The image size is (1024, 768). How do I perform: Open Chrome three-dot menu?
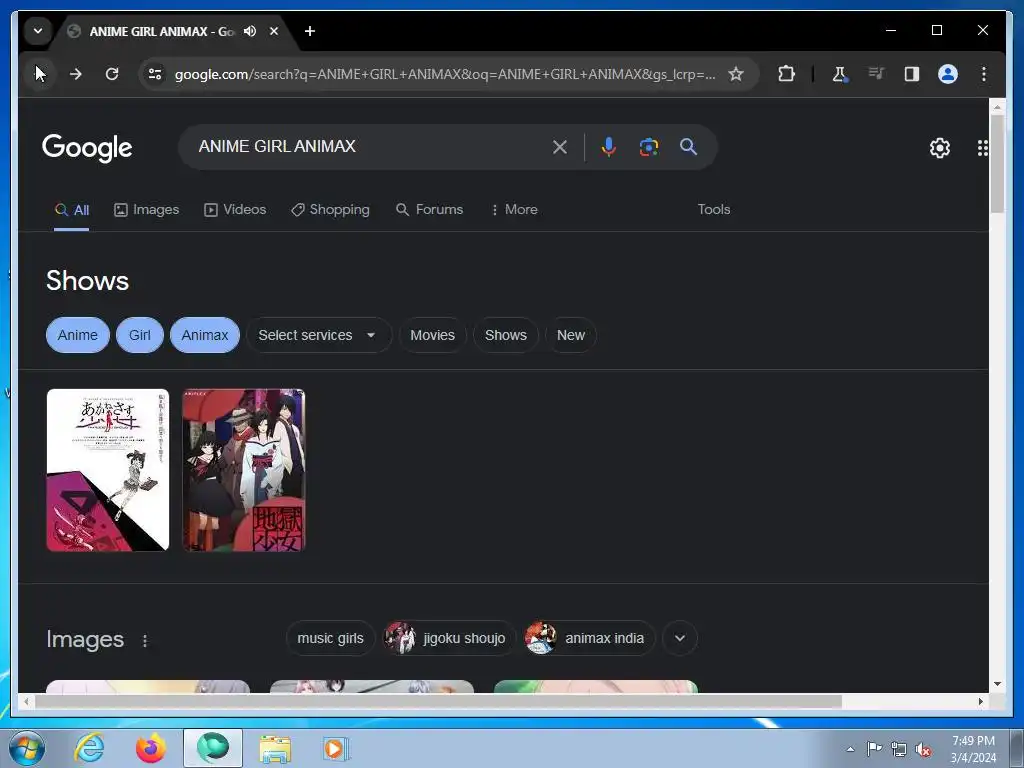pyautogui.click(x=984, y=74)
